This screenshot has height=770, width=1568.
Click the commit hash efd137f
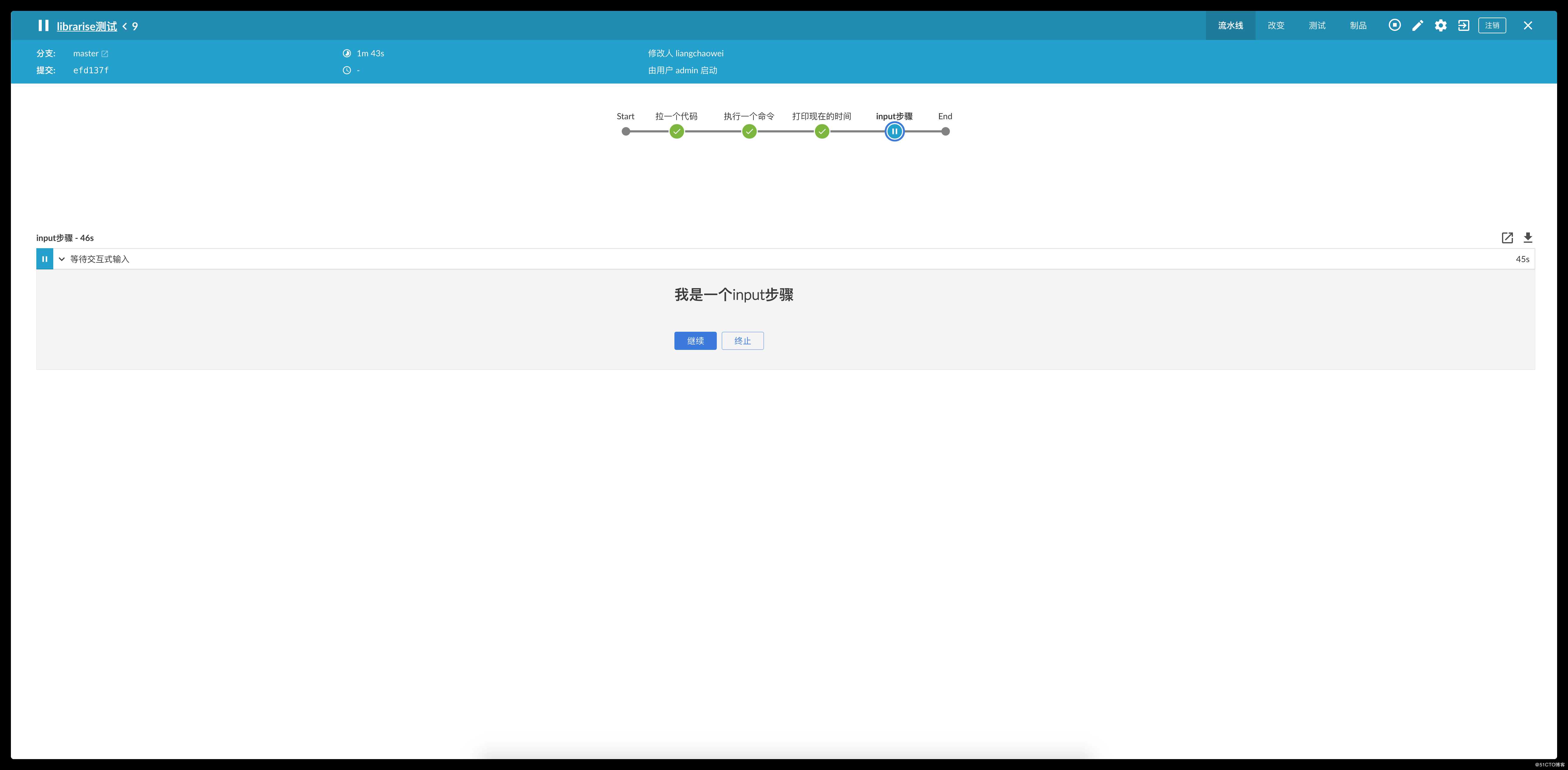(91, 70)
